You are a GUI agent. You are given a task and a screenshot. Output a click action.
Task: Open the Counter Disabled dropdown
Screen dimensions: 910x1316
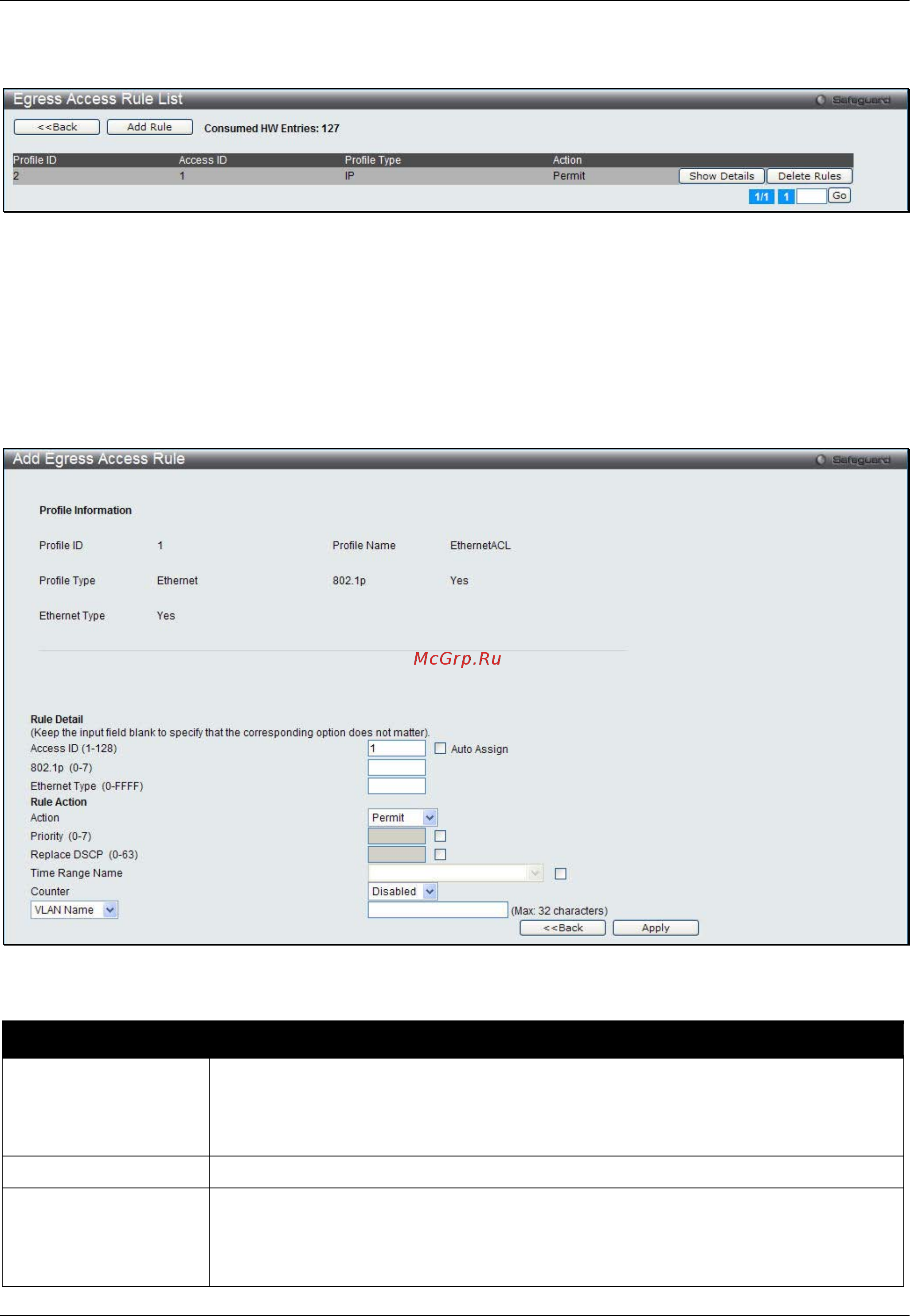[402, 892]
